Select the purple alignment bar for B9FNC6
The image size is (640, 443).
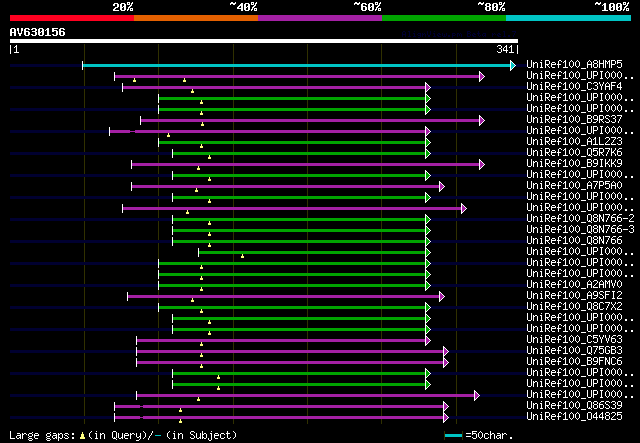(x=290, y=363)
